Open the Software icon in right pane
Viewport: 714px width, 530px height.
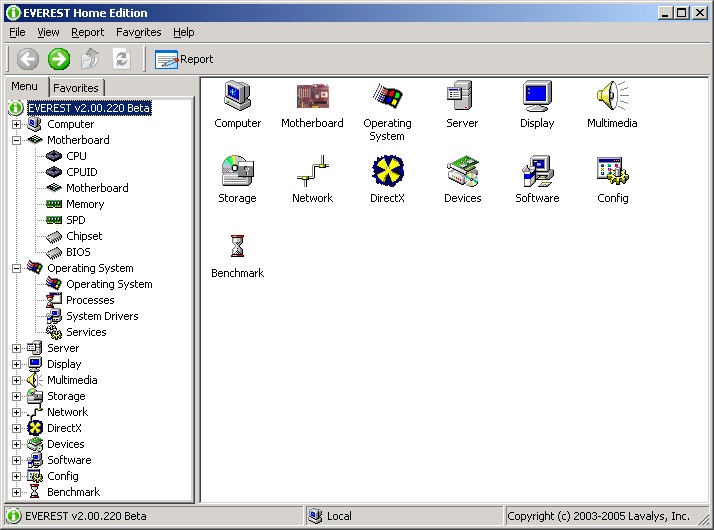pos(537,171)
